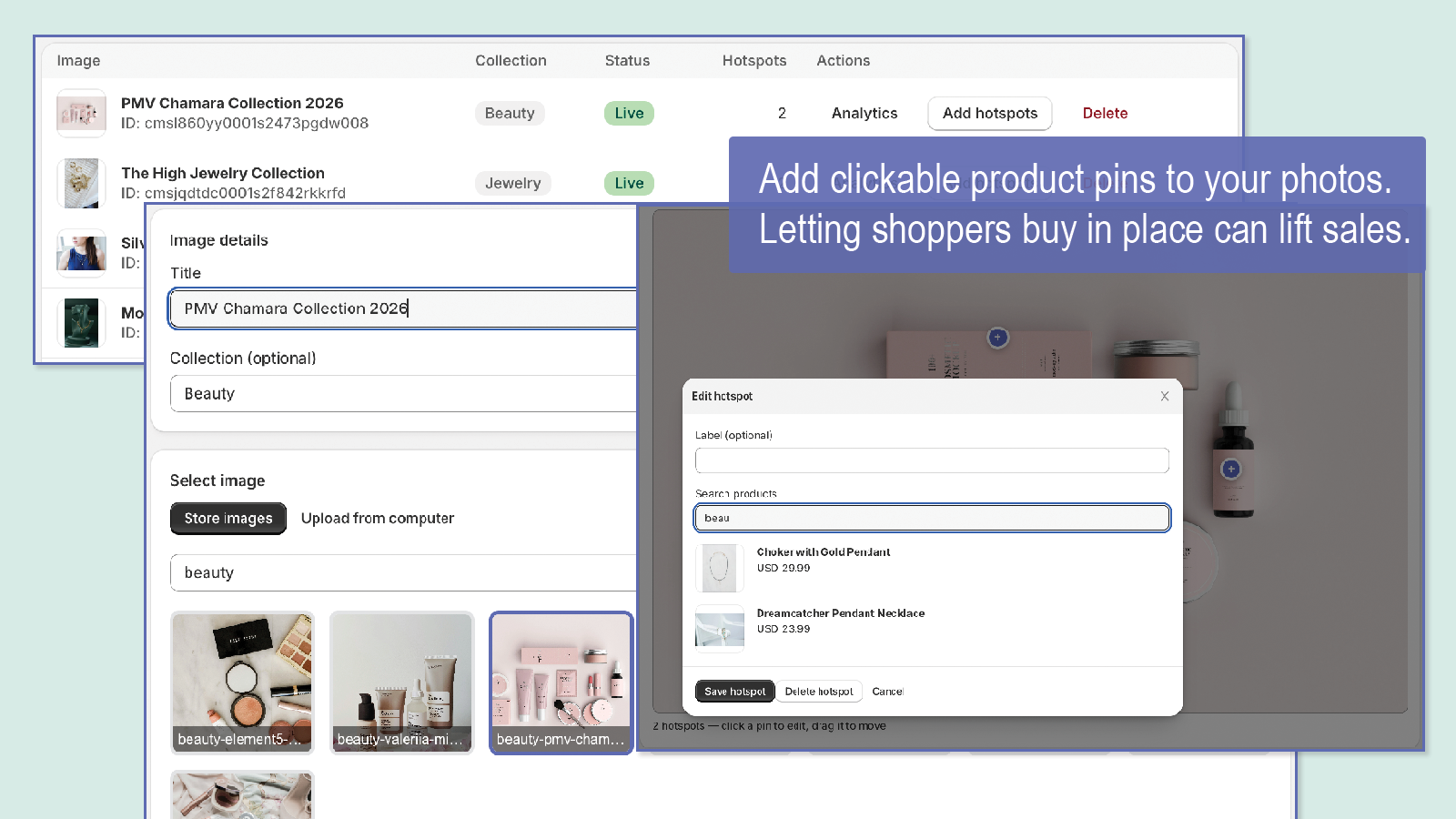Click the Search products field
This screenshot has height=819, width=1456.
[x=932, y=518]
